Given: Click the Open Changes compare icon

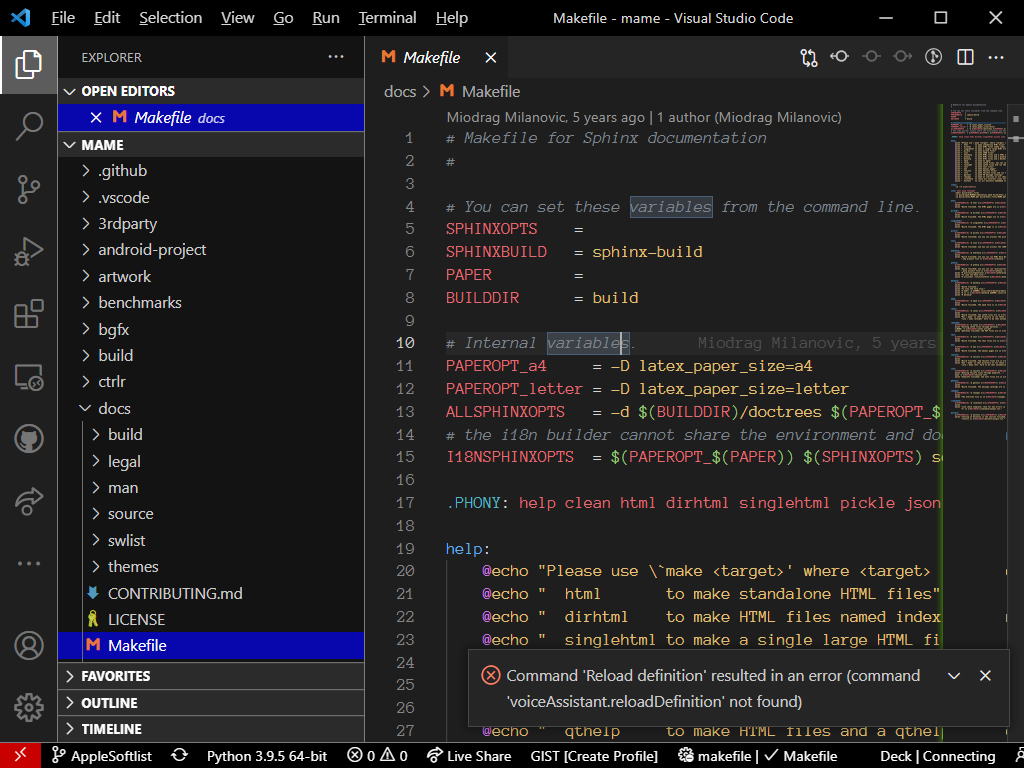Looking at the screenshot, I should pyautogui.click(x=808, y=58).
